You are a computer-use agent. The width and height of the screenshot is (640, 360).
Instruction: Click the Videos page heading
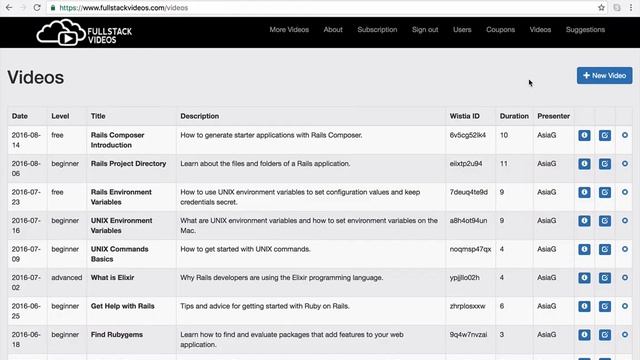click(x=36, y=78)
